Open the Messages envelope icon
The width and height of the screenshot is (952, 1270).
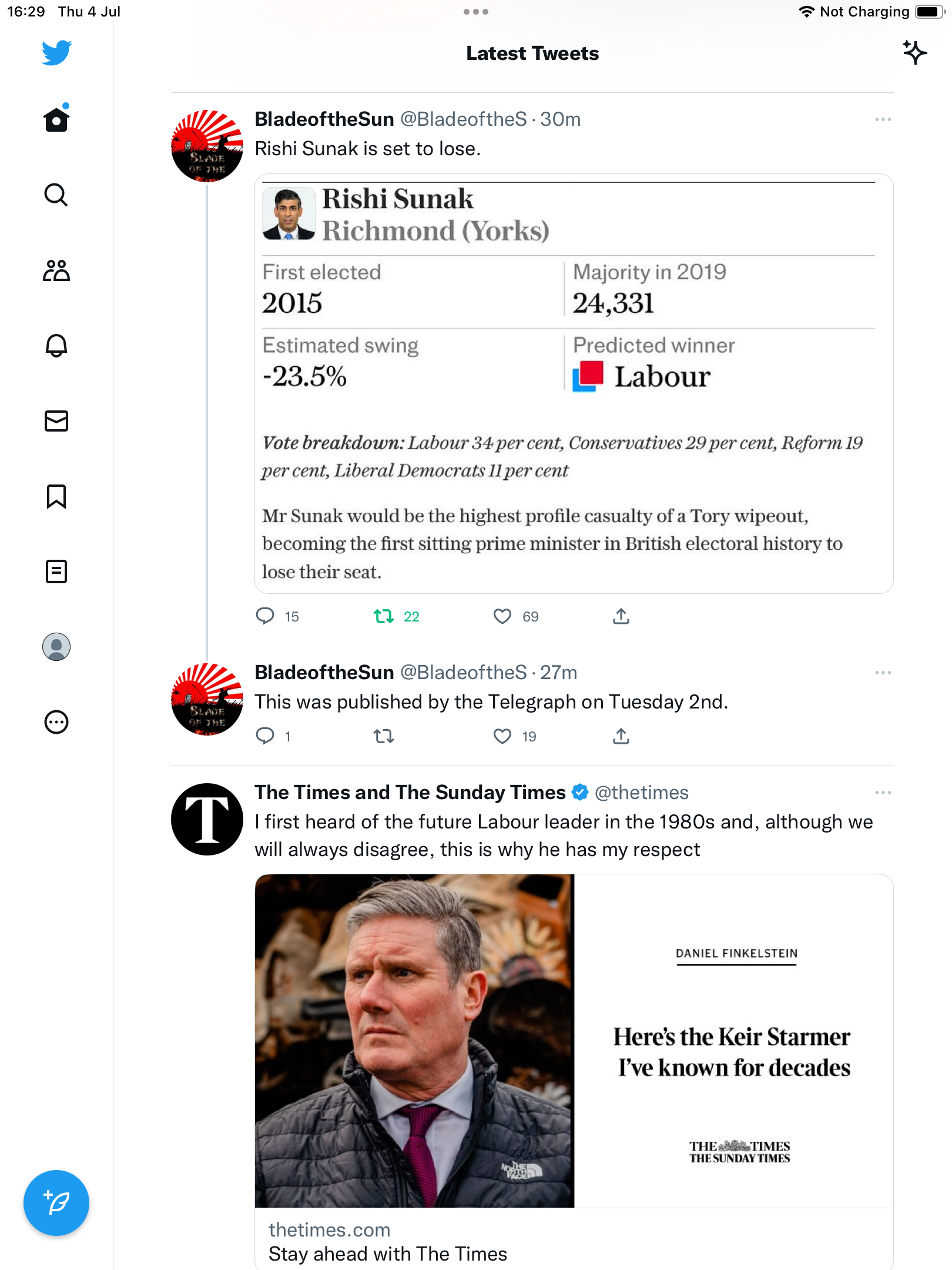click(x=56, y=421)
